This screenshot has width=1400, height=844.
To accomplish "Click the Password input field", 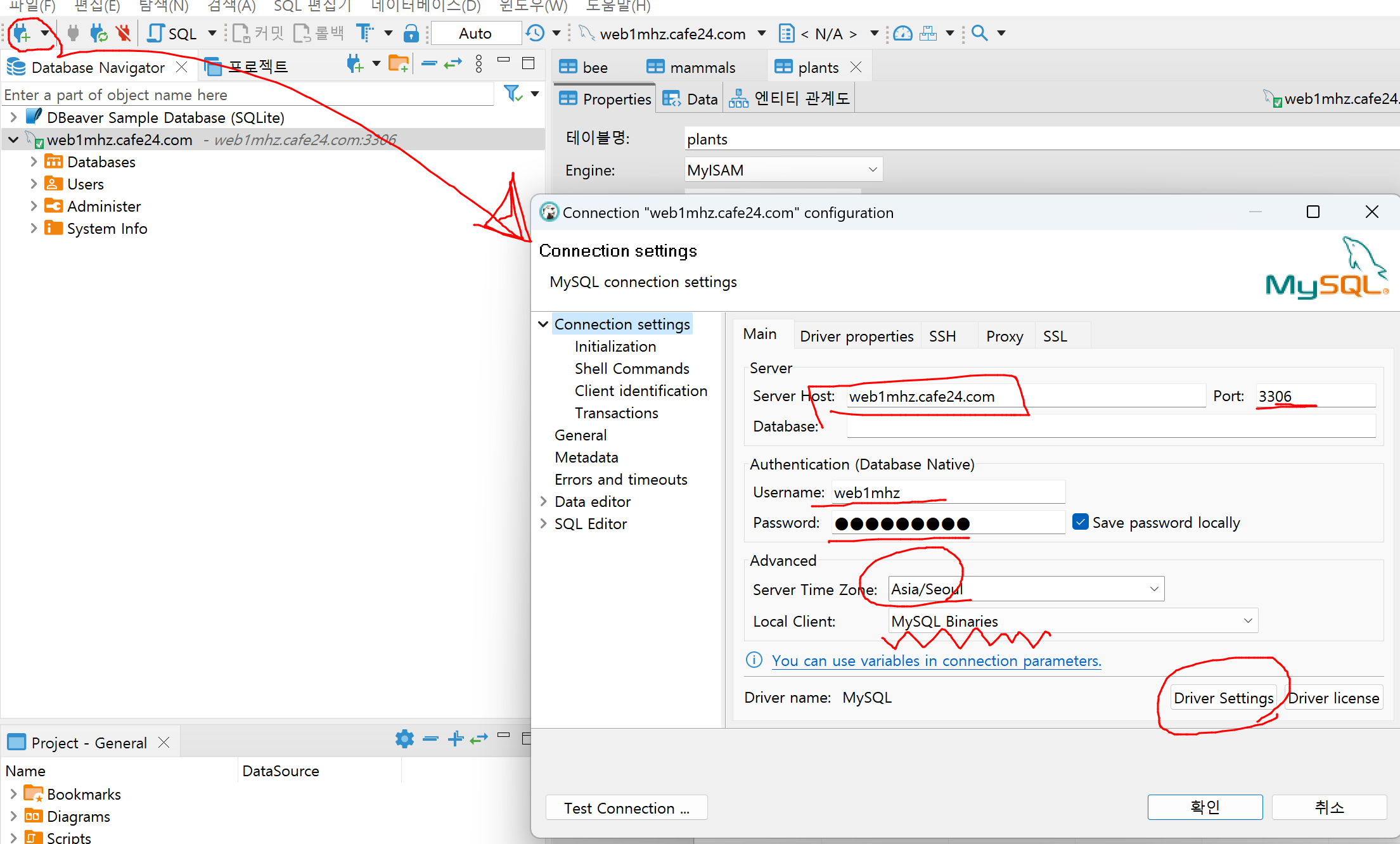I will pos(948,523).
